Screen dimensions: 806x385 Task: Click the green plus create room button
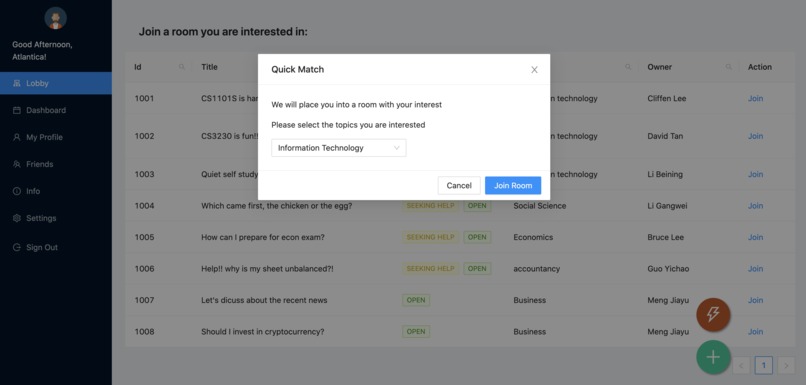coord(713,357)
